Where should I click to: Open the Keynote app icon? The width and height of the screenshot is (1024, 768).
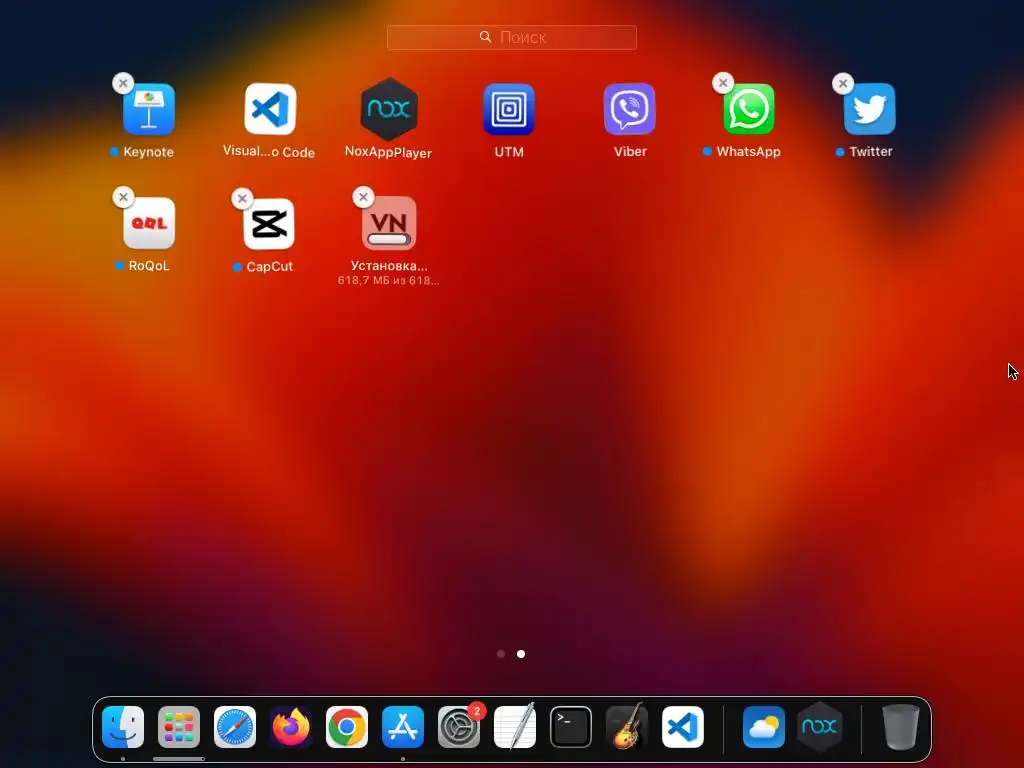point(149,109)
